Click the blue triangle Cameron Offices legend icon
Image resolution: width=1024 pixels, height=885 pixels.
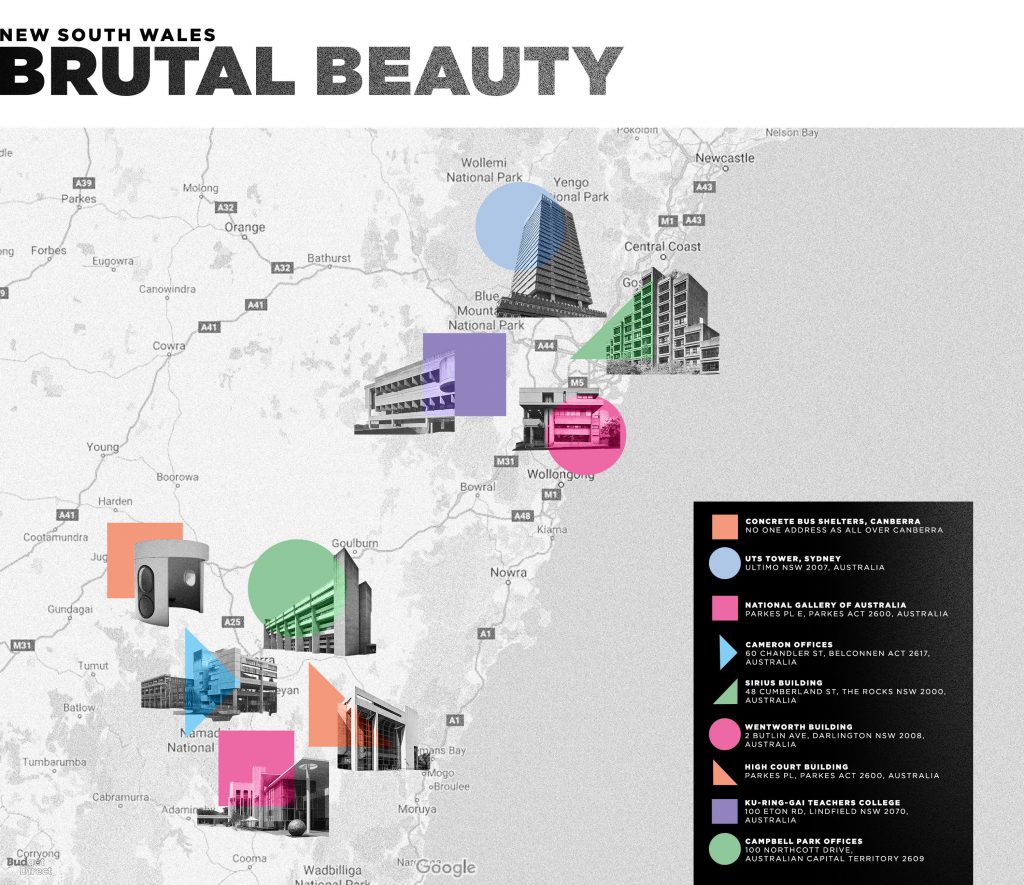pos(726,652)
